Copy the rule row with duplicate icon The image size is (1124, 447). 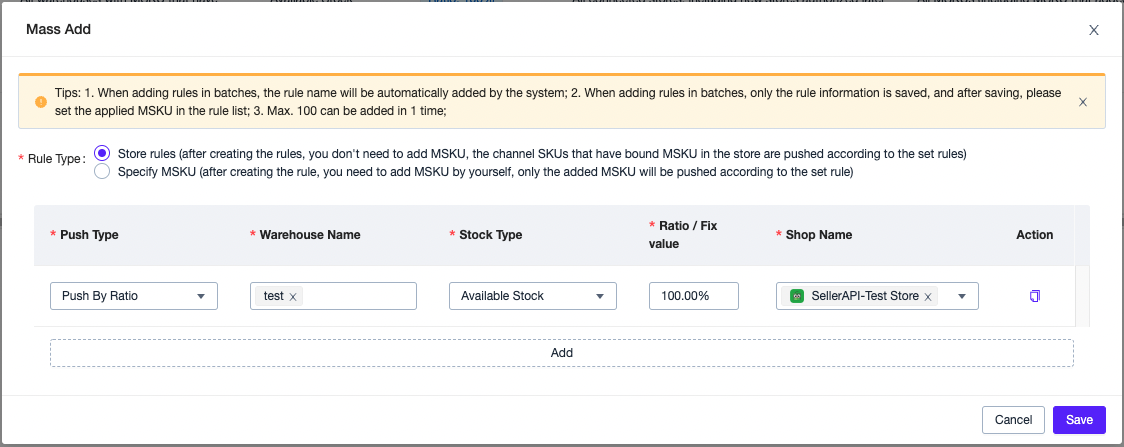(1034, 296)
